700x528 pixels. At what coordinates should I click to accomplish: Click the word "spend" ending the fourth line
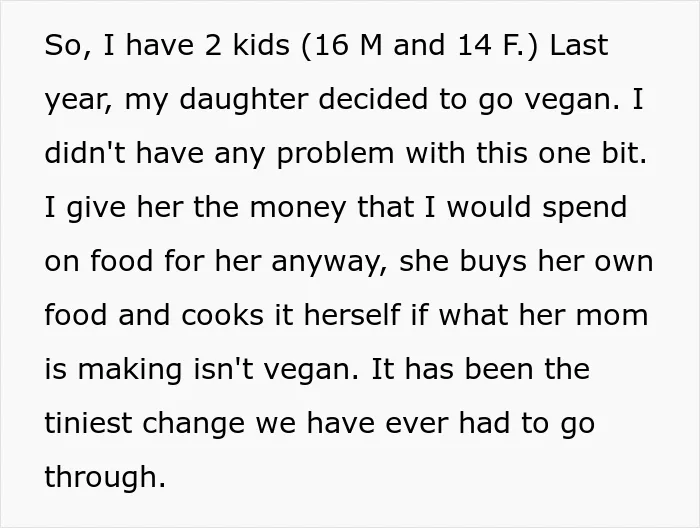coord(585,209)
